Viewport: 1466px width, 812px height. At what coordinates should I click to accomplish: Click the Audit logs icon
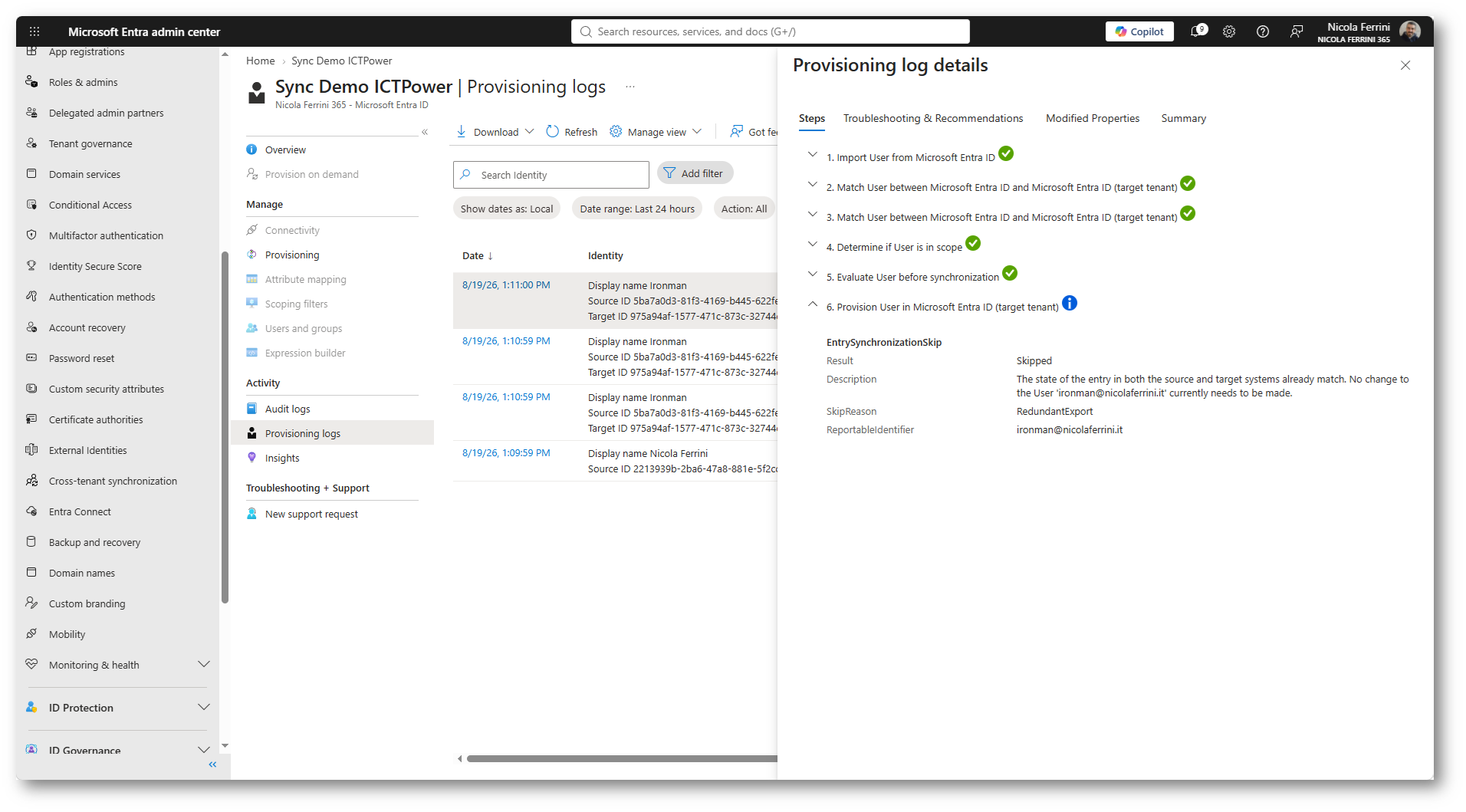251,409
